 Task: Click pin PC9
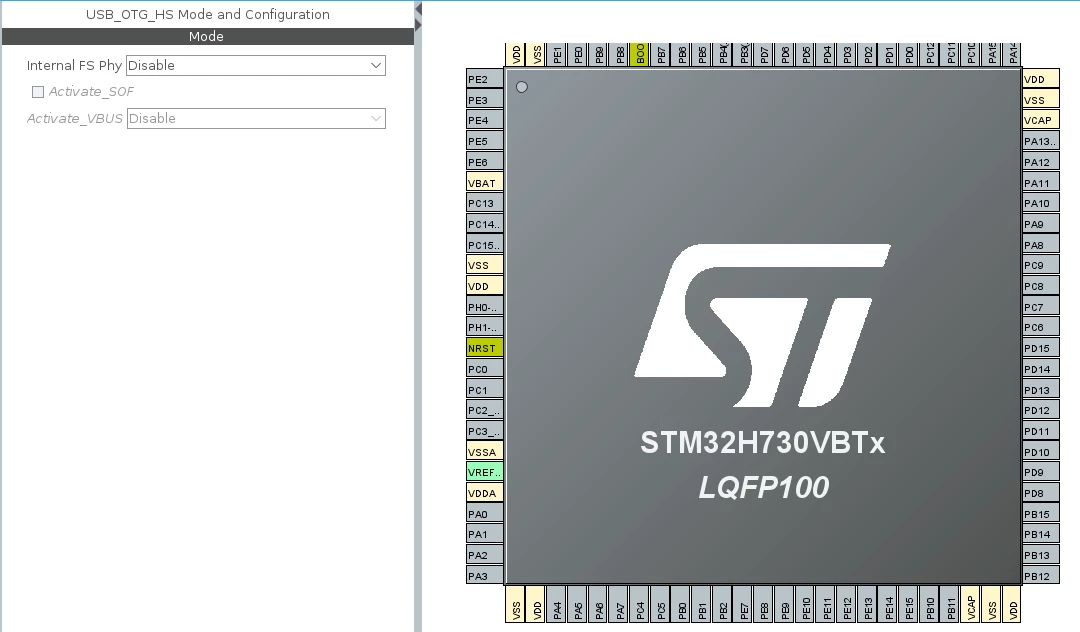click(x=1041, y=265)
